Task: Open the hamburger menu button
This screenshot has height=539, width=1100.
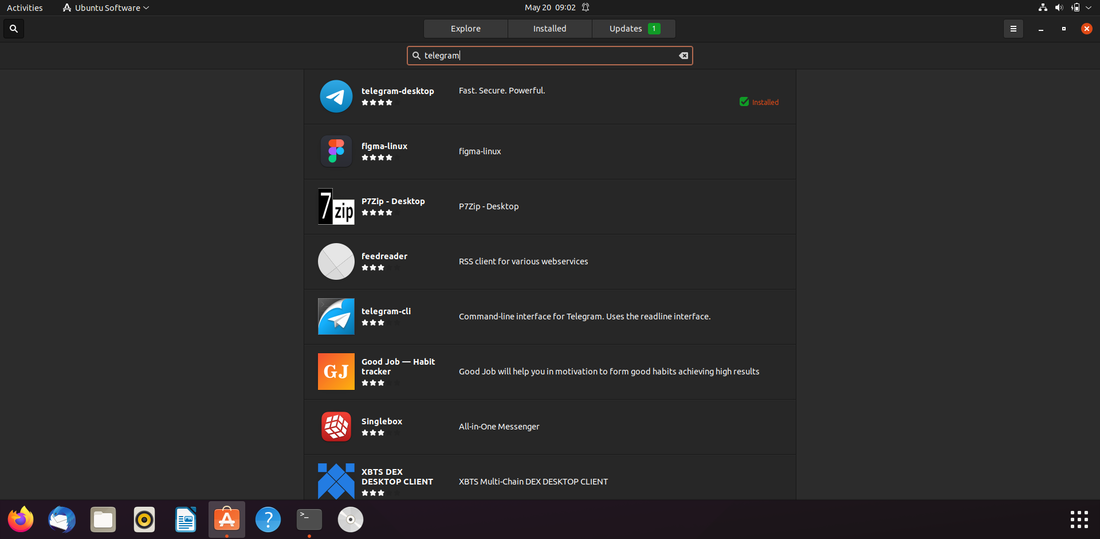Action: [x=1013, y=29]
